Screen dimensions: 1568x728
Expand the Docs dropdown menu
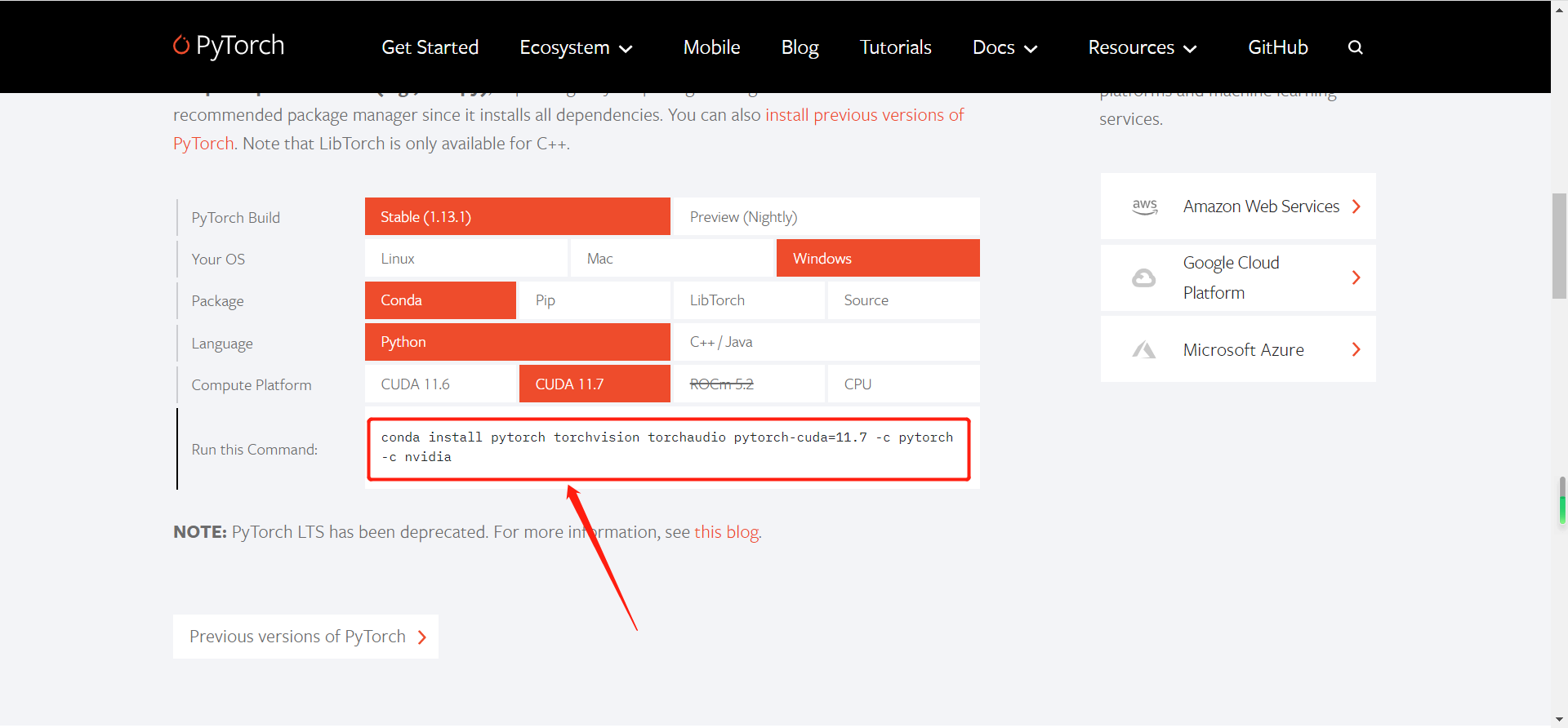[x=1005, y=47]
